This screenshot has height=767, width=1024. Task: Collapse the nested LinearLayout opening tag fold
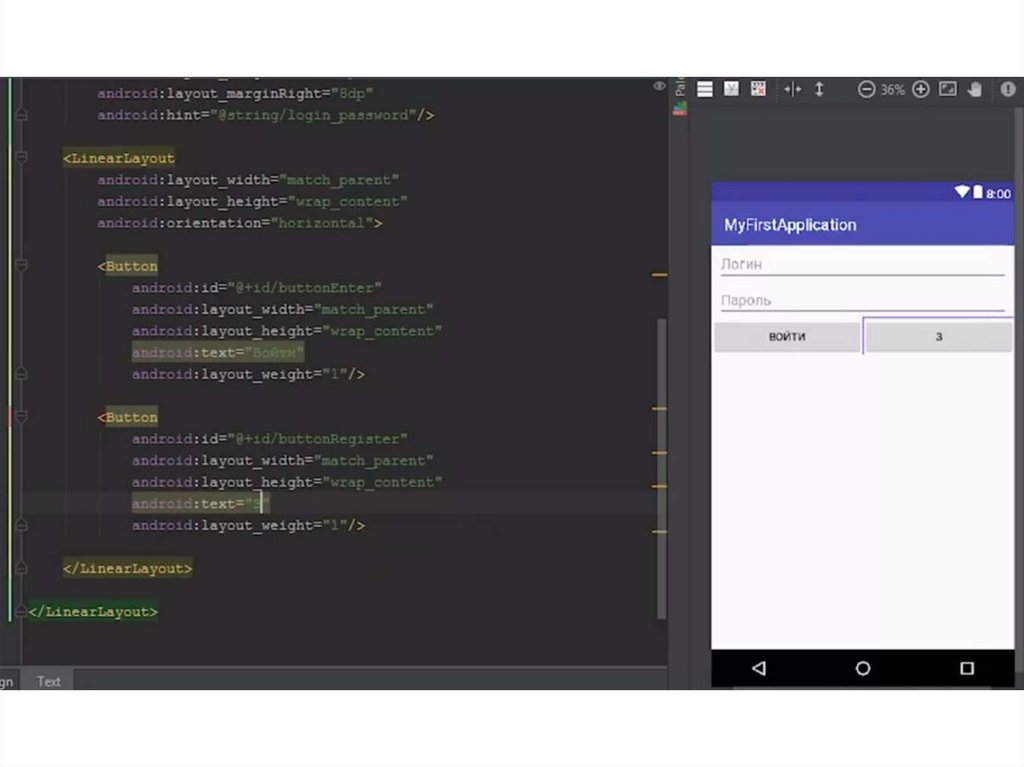click(21, 158)
